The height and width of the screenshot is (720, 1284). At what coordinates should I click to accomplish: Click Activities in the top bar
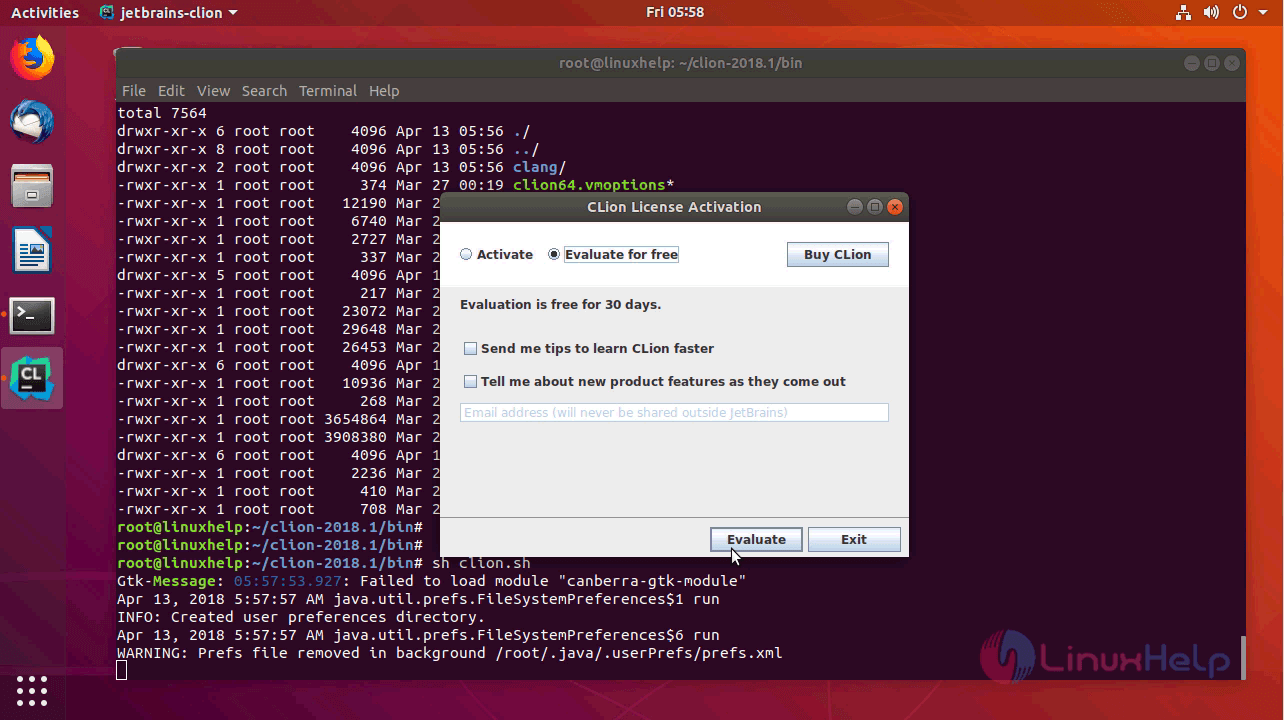coord(45,13)
